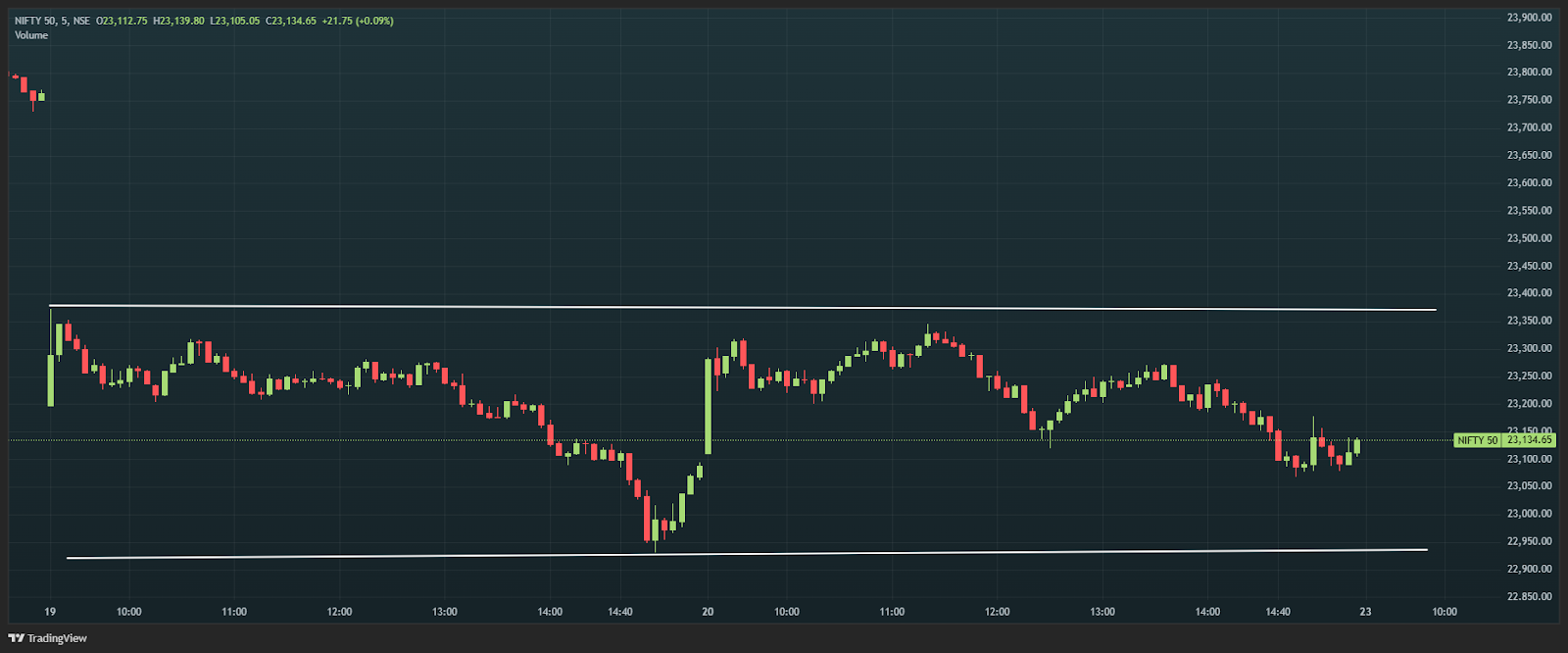Image resolution: width=1568 pixels, height=653 pixels.
Task: Click the date marker 23 on time axis
Action: point(1365,612)
